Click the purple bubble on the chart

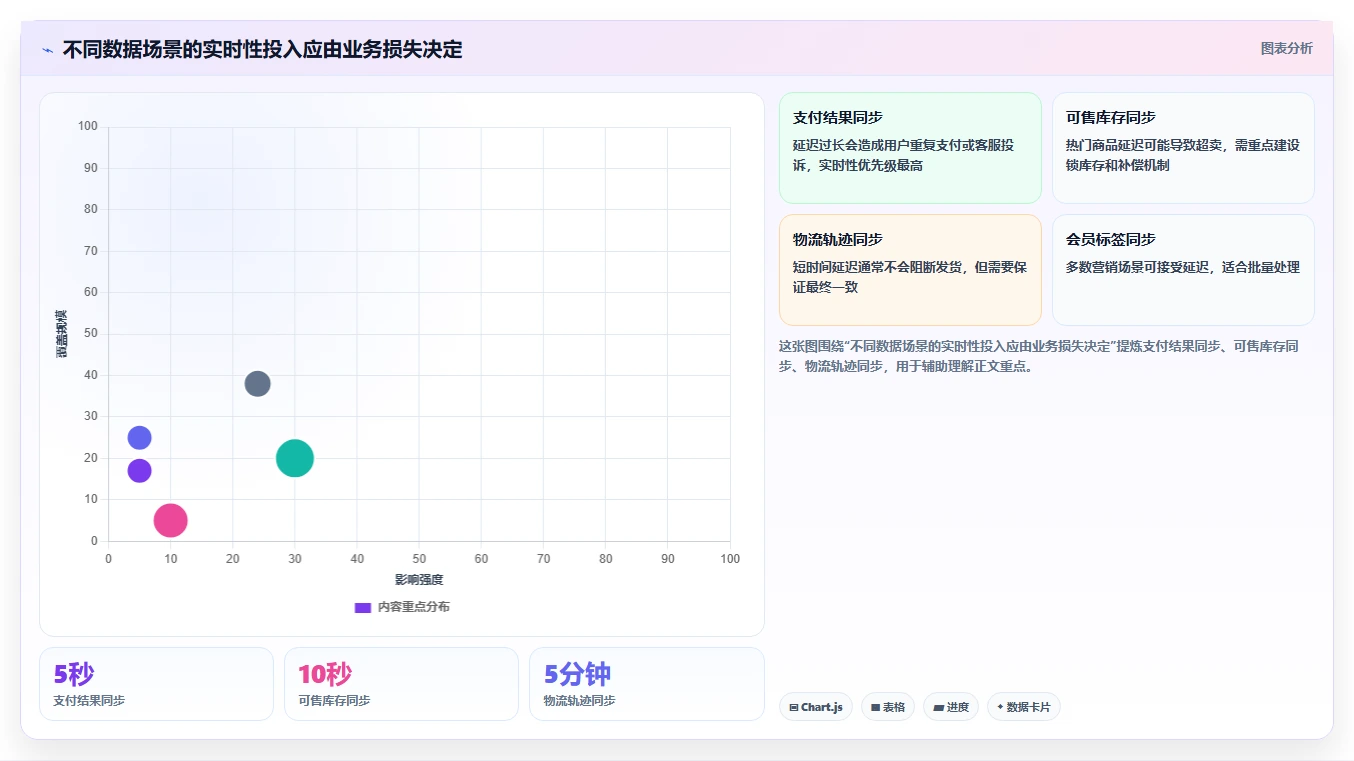(x=139, y=470)
